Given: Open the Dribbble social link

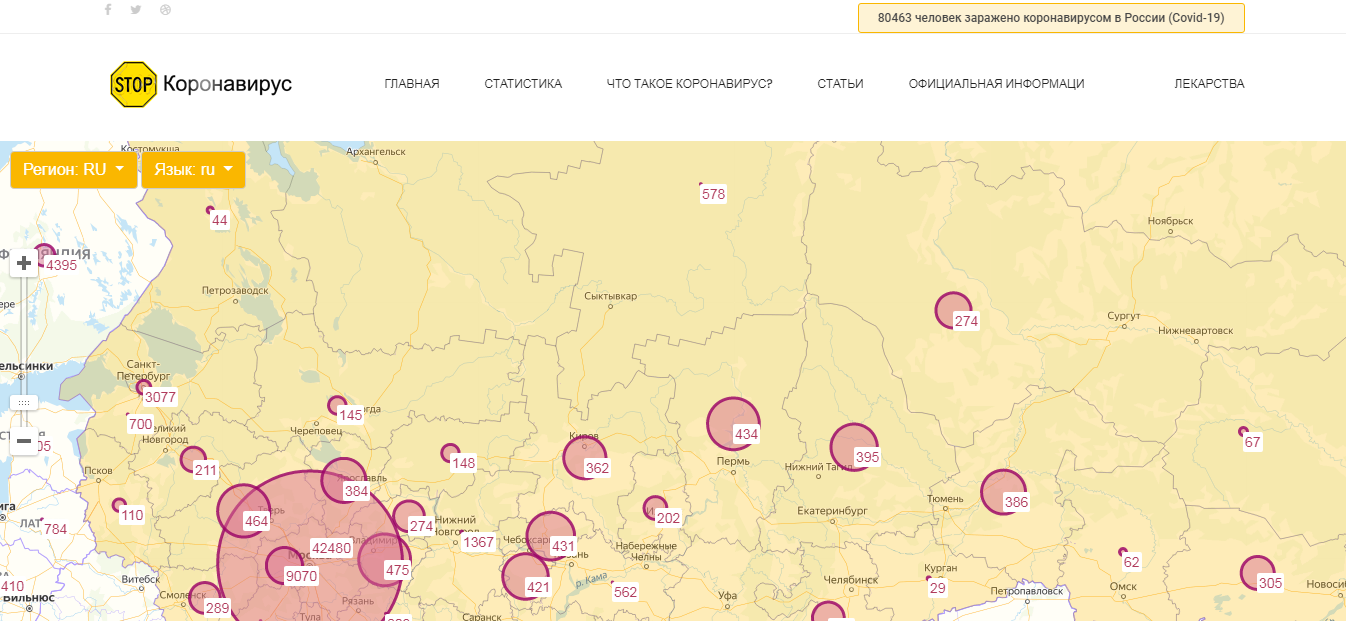Looking at the screenshot, I should point(166,10).
